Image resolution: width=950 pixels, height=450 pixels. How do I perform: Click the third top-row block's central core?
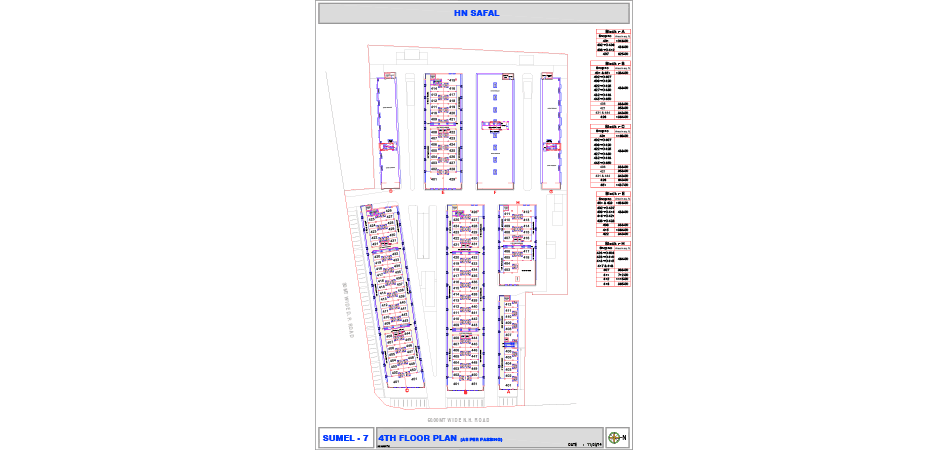(495, 126)
